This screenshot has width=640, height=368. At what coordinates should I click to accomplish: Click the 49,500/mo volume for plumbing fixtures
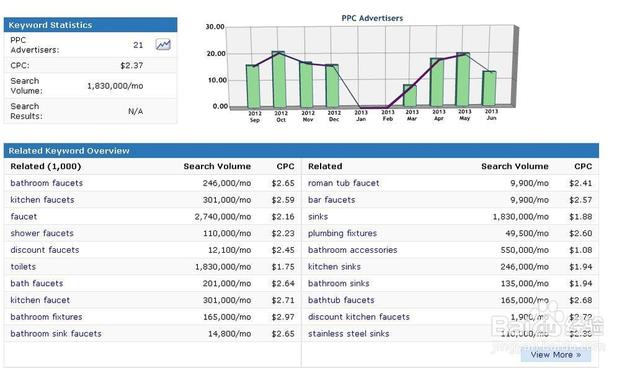tap(527, 233)
